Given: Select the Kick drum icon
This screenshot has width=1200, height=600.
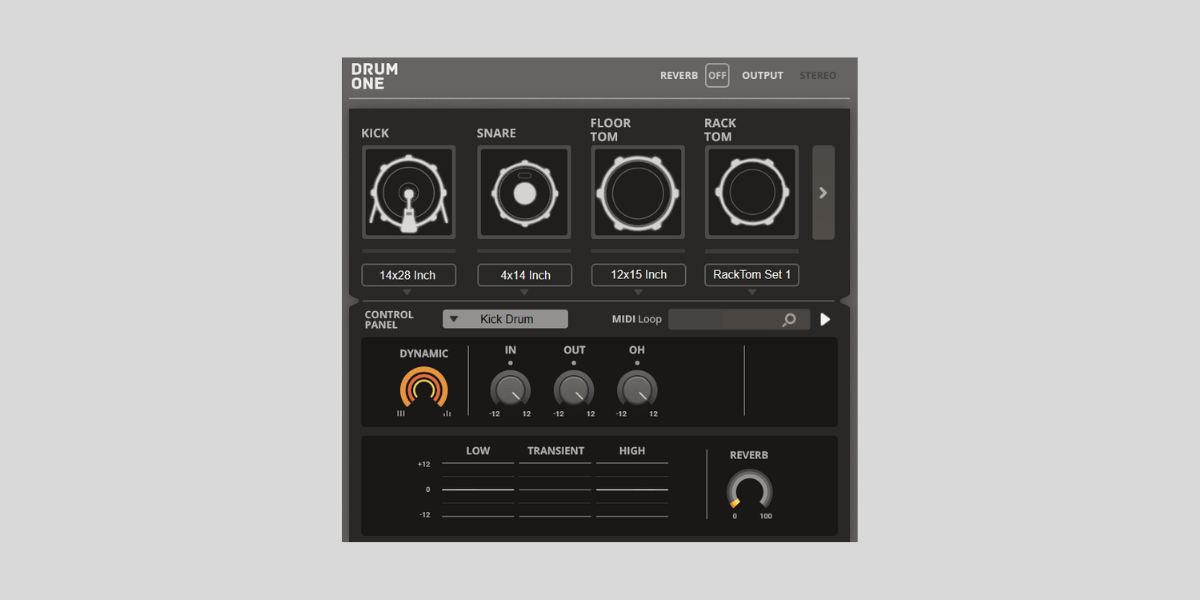Looking at the screenshot, I should [408, 193].
